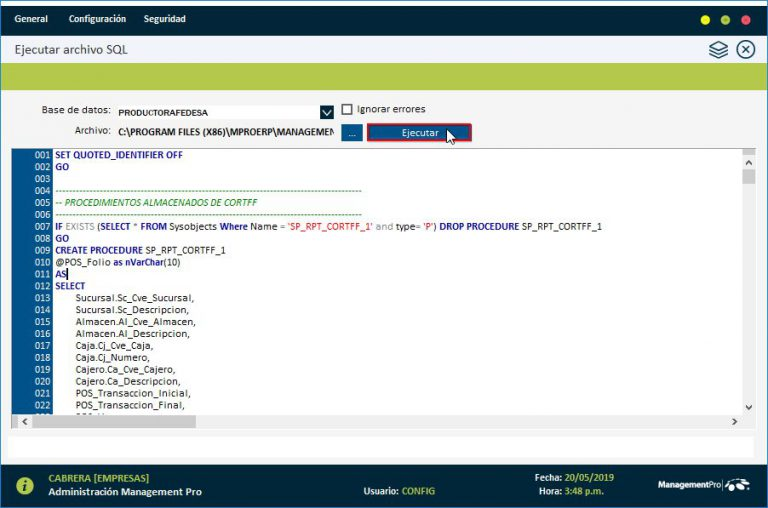Click CREATE PROCEDURE SP_RPT_CORTFF_1 line
This screenshot has height=508, width=768.
[x=140, y=250]
